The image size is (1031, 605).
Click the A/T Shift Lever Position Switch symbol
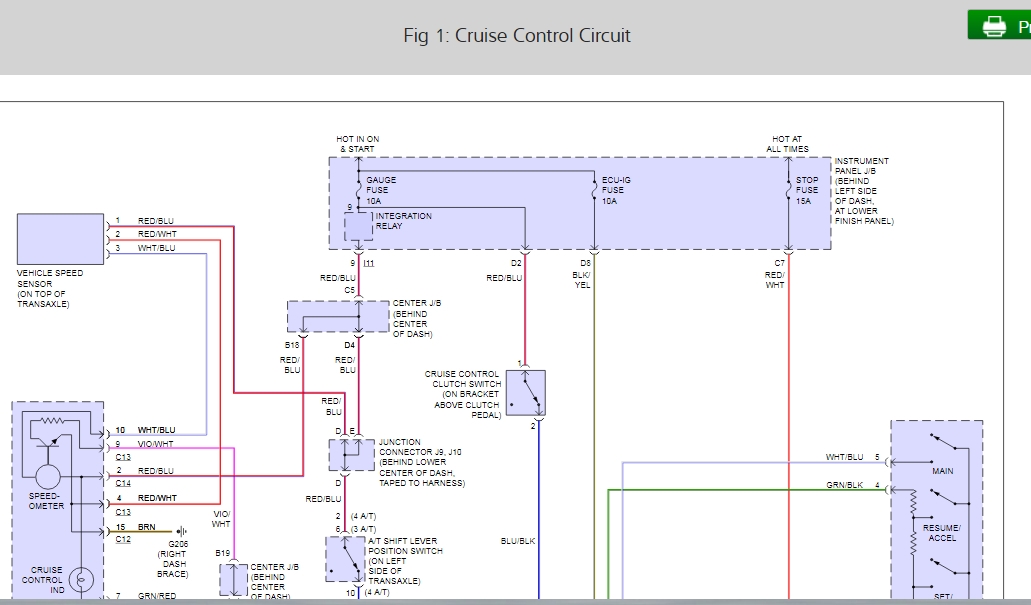345,560
